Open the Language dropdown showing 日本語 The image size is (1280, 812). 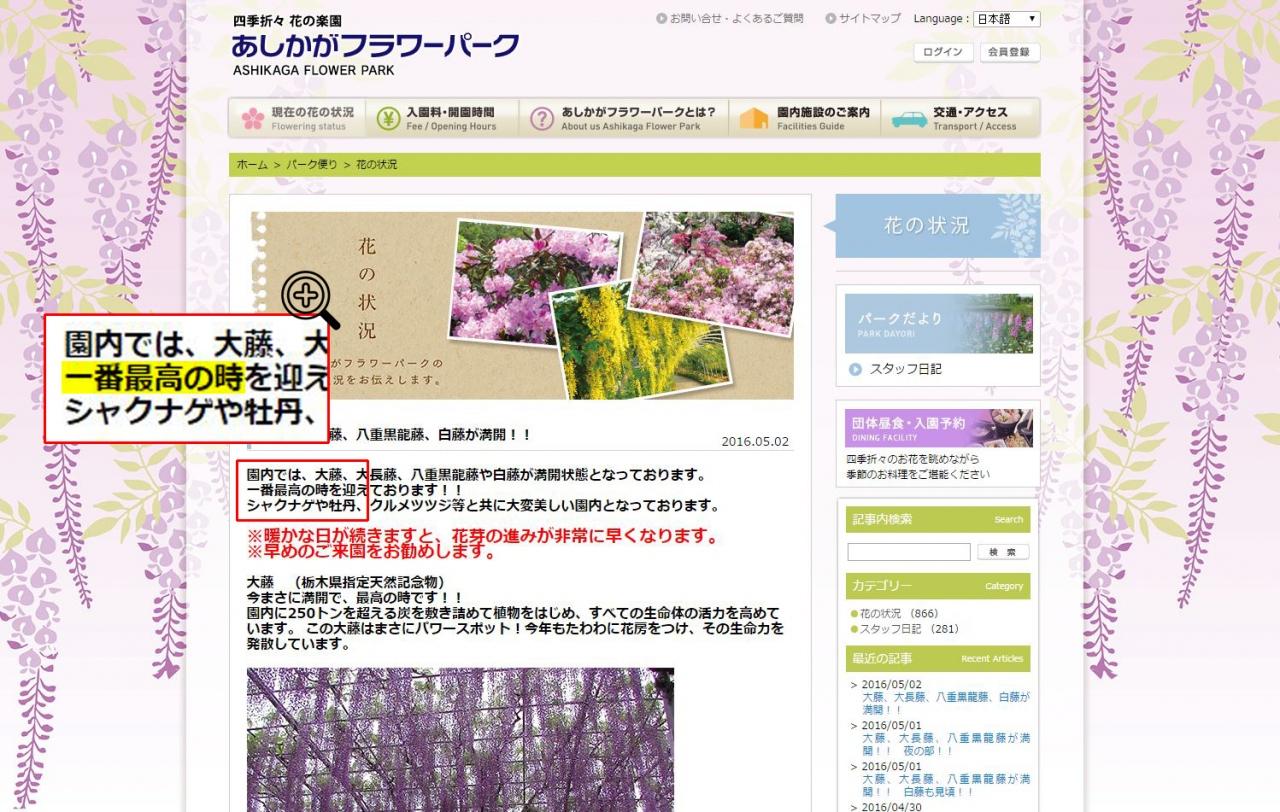click(x=1006, y=19)
